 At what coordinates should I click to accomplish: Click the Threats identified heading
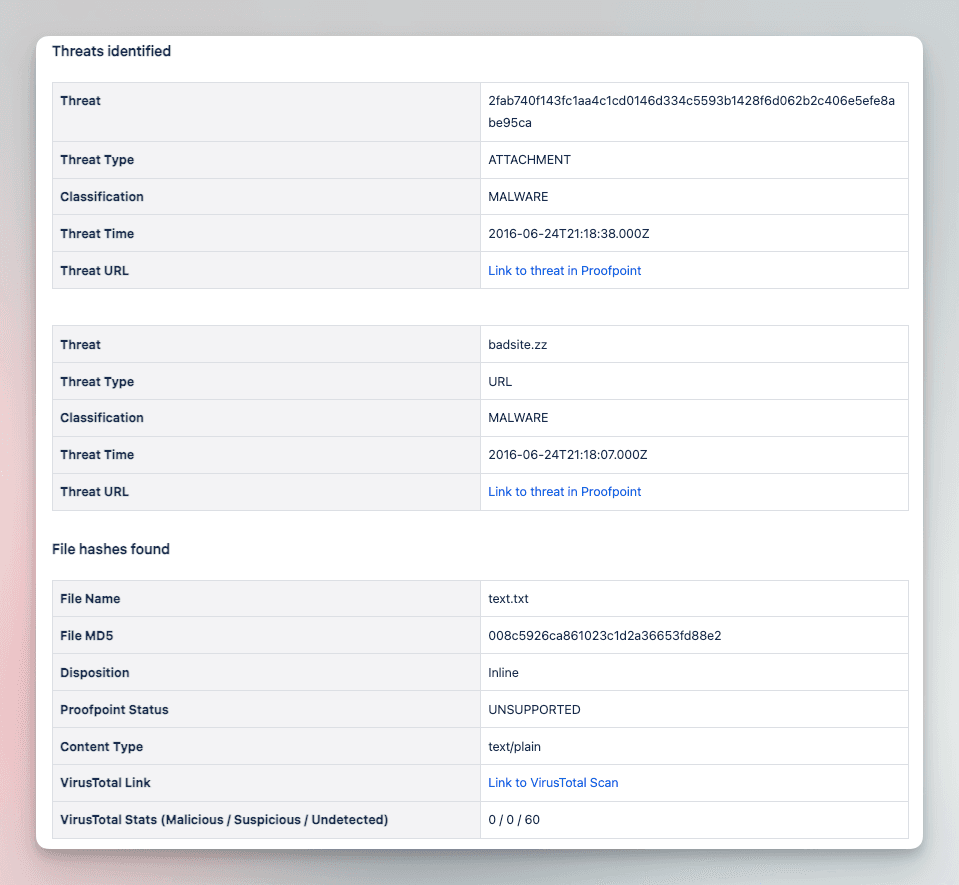[x=111, y=51]
